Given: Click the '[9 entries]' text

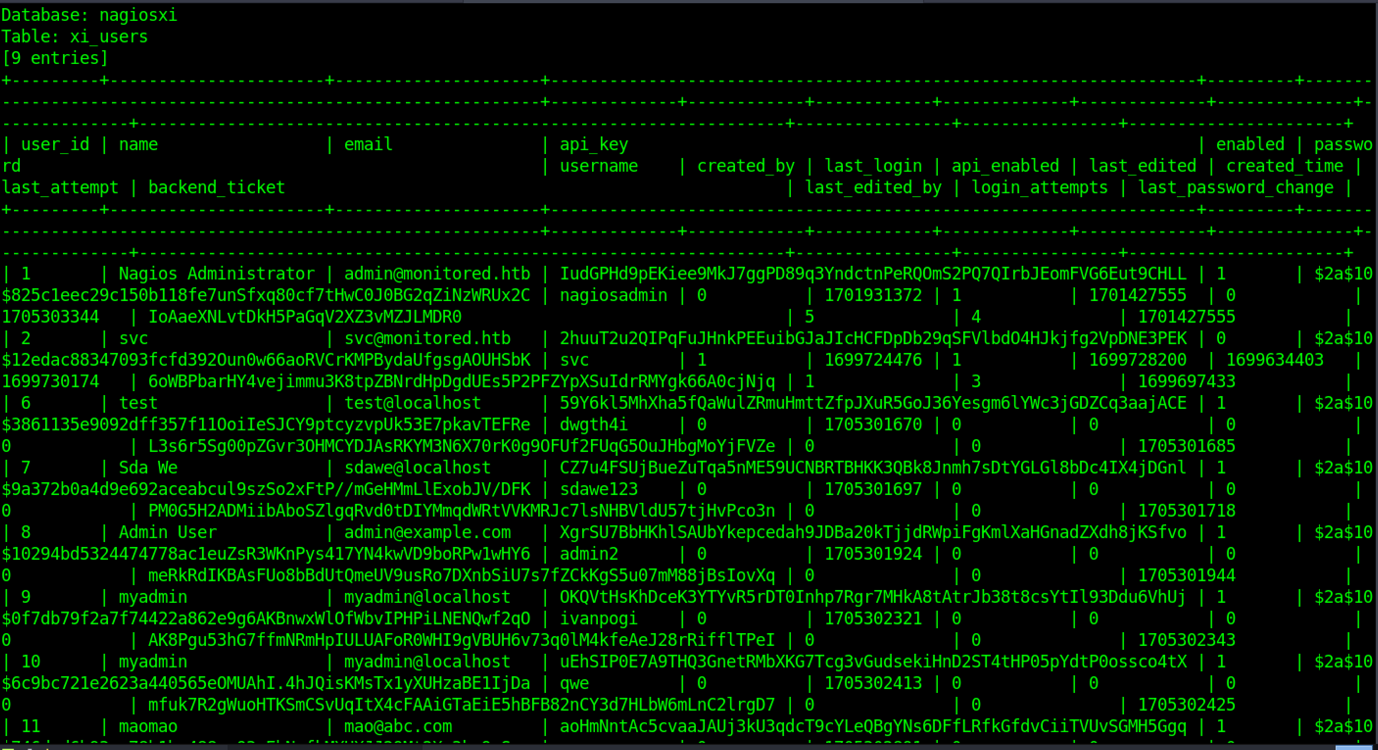Looking at the screenshot, I should coord(54,58).
